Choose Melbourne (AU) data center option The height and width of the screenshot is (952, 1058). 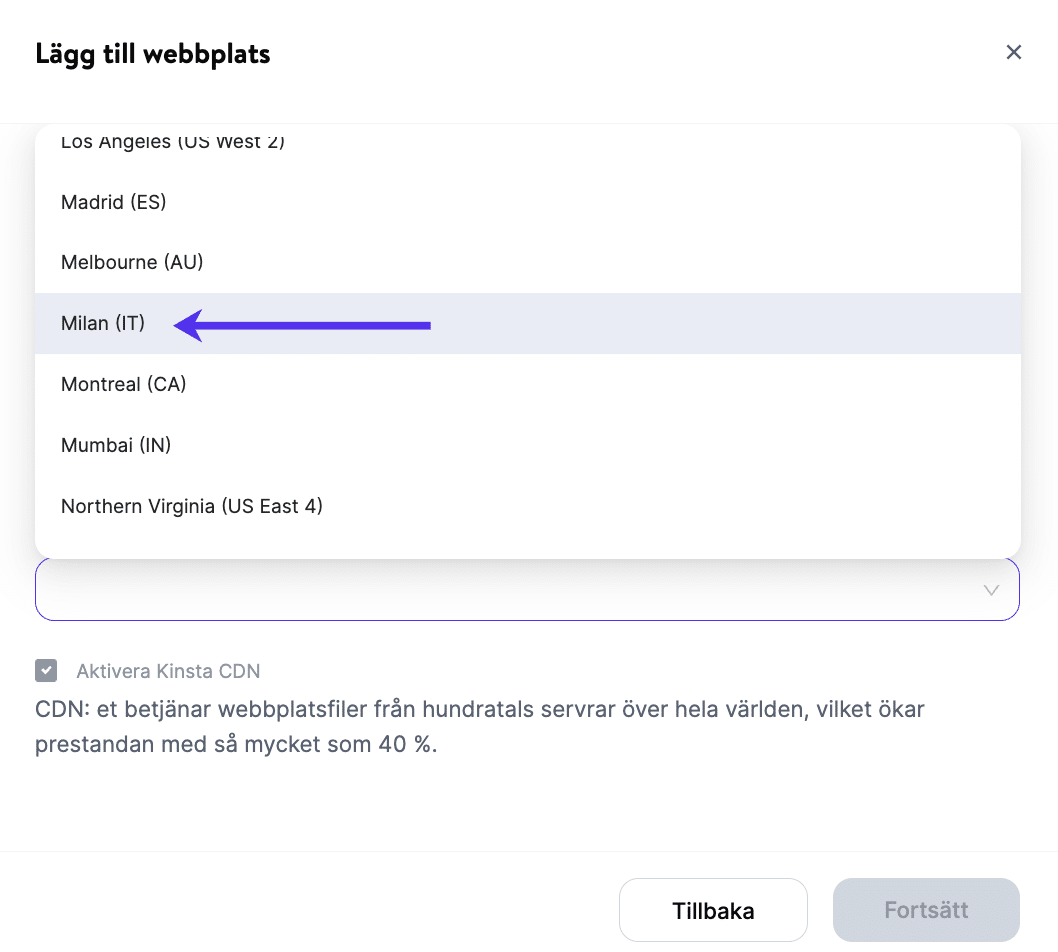tap(132, 263)
